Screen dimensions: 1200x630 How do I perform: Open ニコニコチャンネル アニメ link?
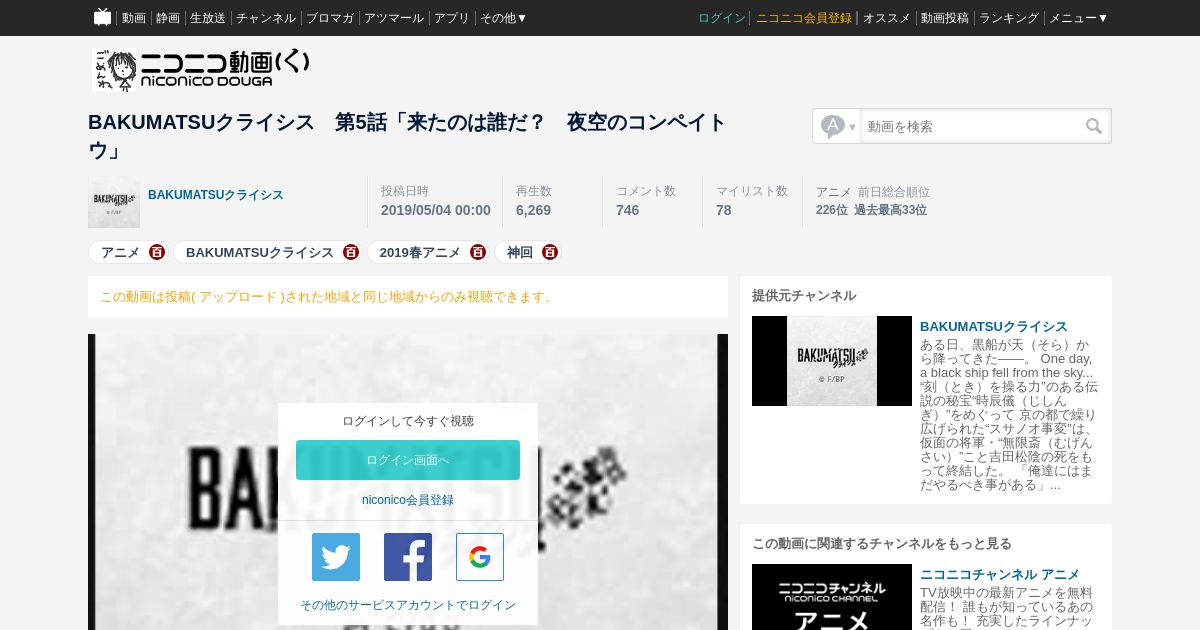point(1000,575)
